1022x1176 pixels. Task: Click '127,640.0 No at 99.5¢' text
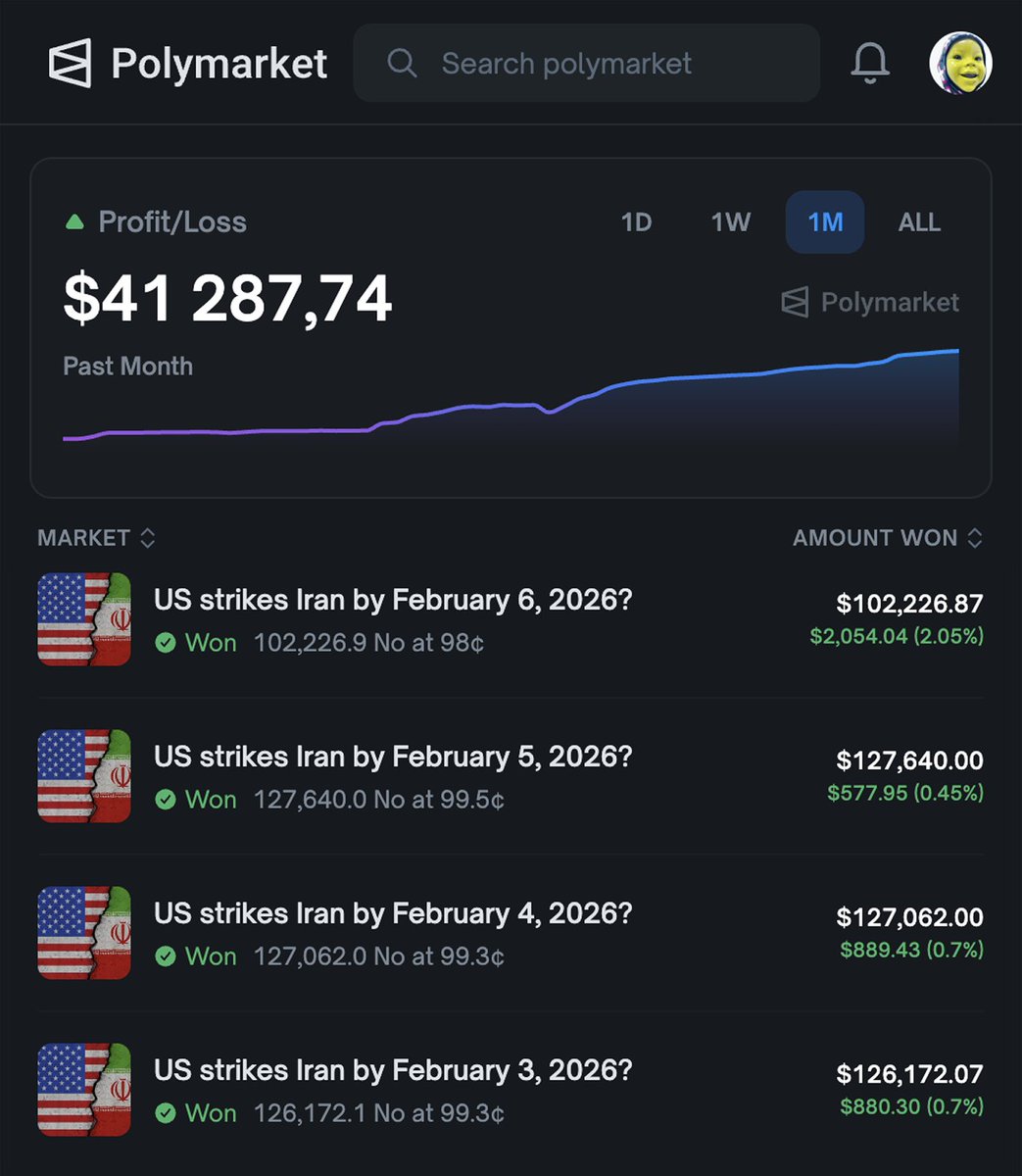click(x=379, y=800)
